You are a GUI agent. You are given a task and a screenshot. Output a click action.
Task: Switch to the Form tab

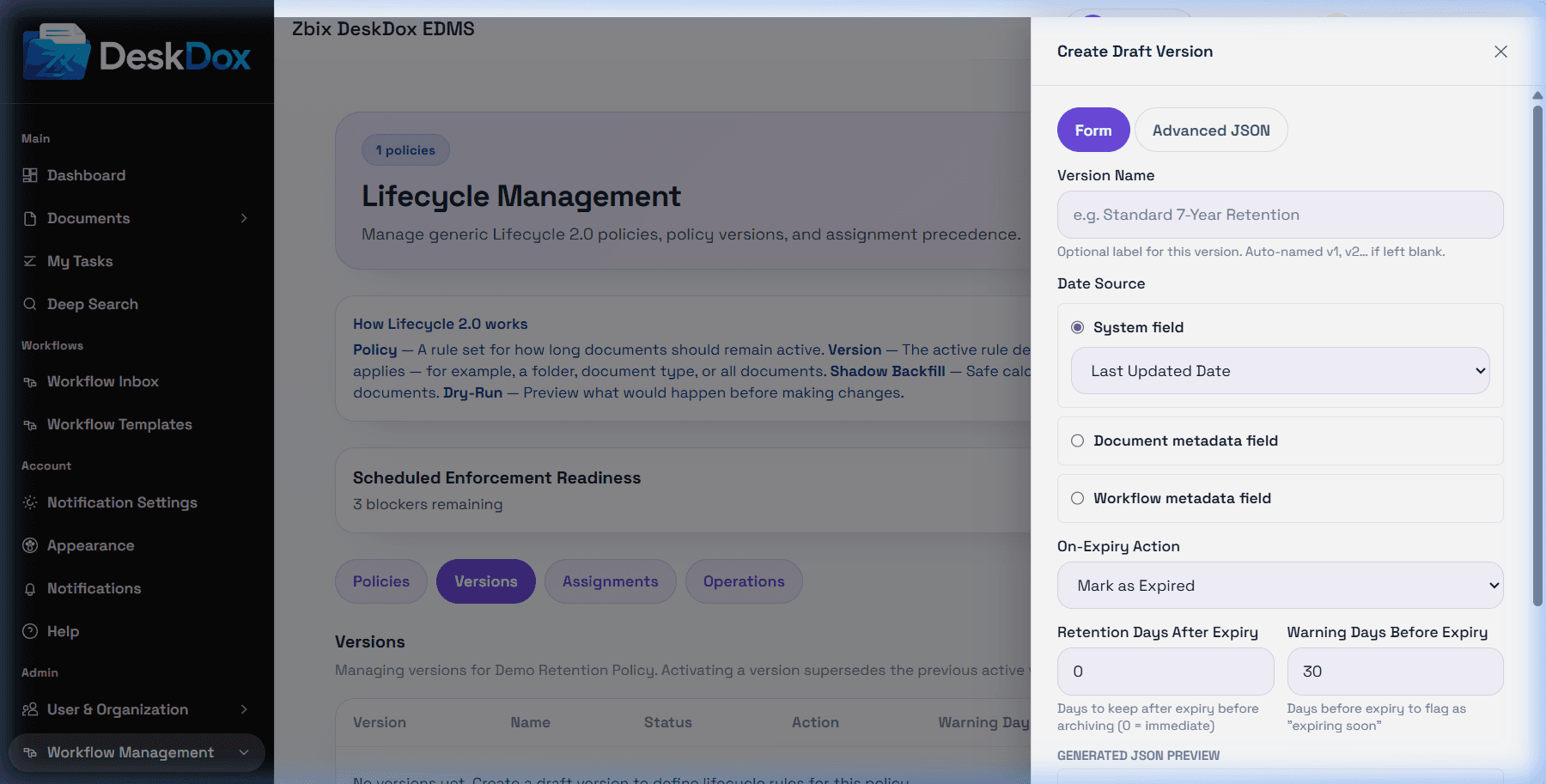1093,130
